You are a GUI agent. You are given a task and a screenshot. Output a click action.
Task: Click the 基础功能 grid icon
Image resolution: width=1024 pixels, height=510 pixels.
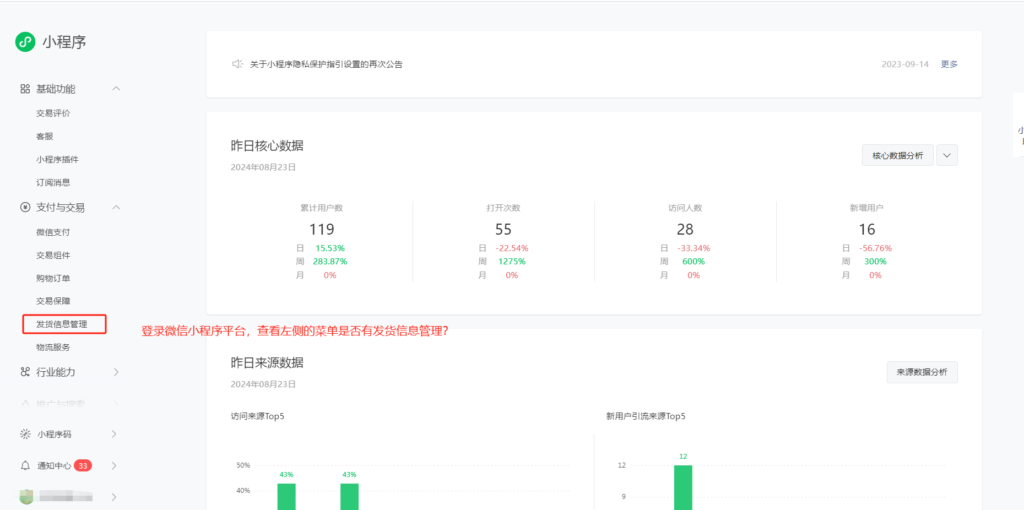[x=25, y=89]
